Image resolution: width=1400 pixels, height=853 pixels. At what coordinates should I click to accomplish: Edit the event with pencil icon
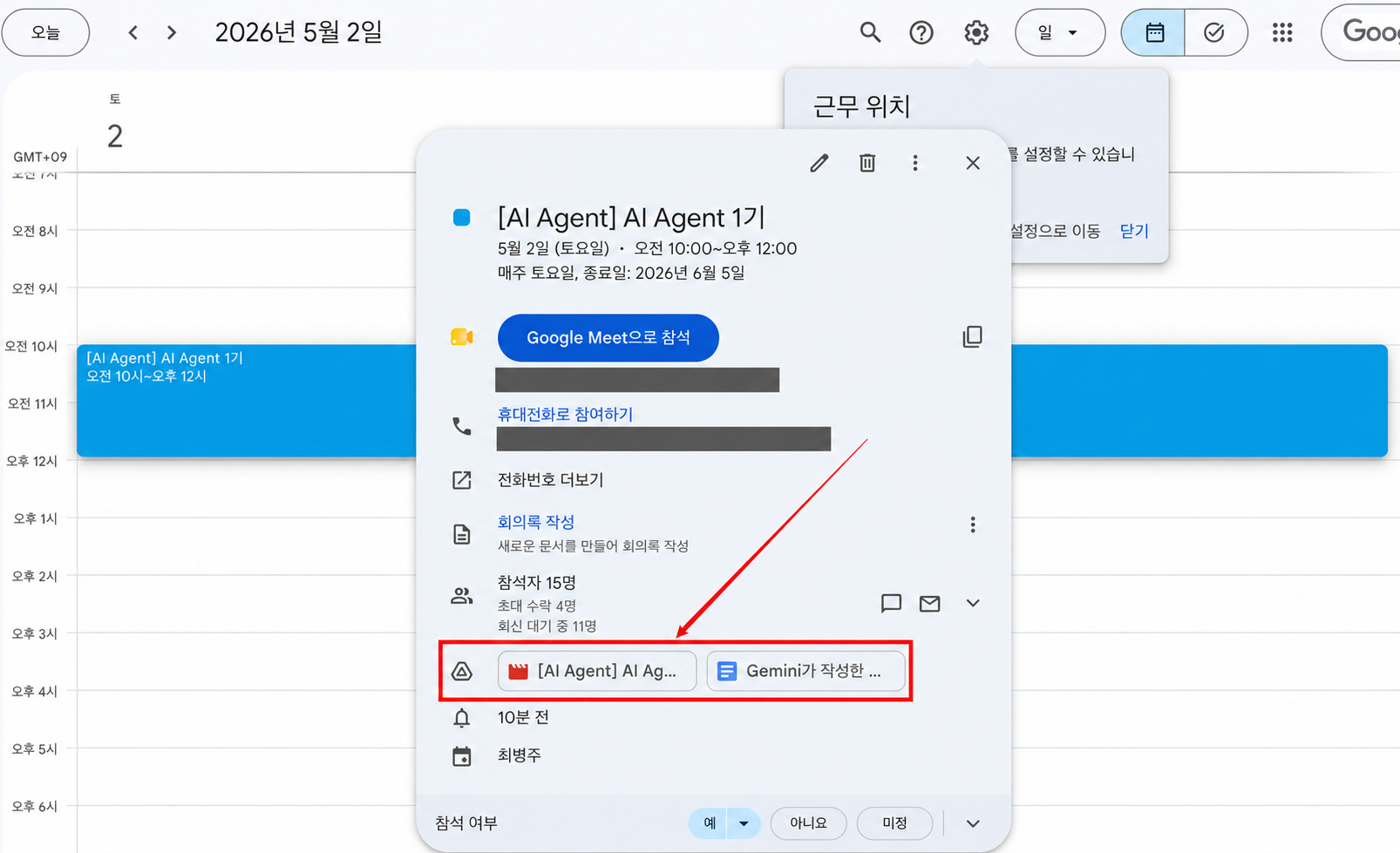[819, 163]
